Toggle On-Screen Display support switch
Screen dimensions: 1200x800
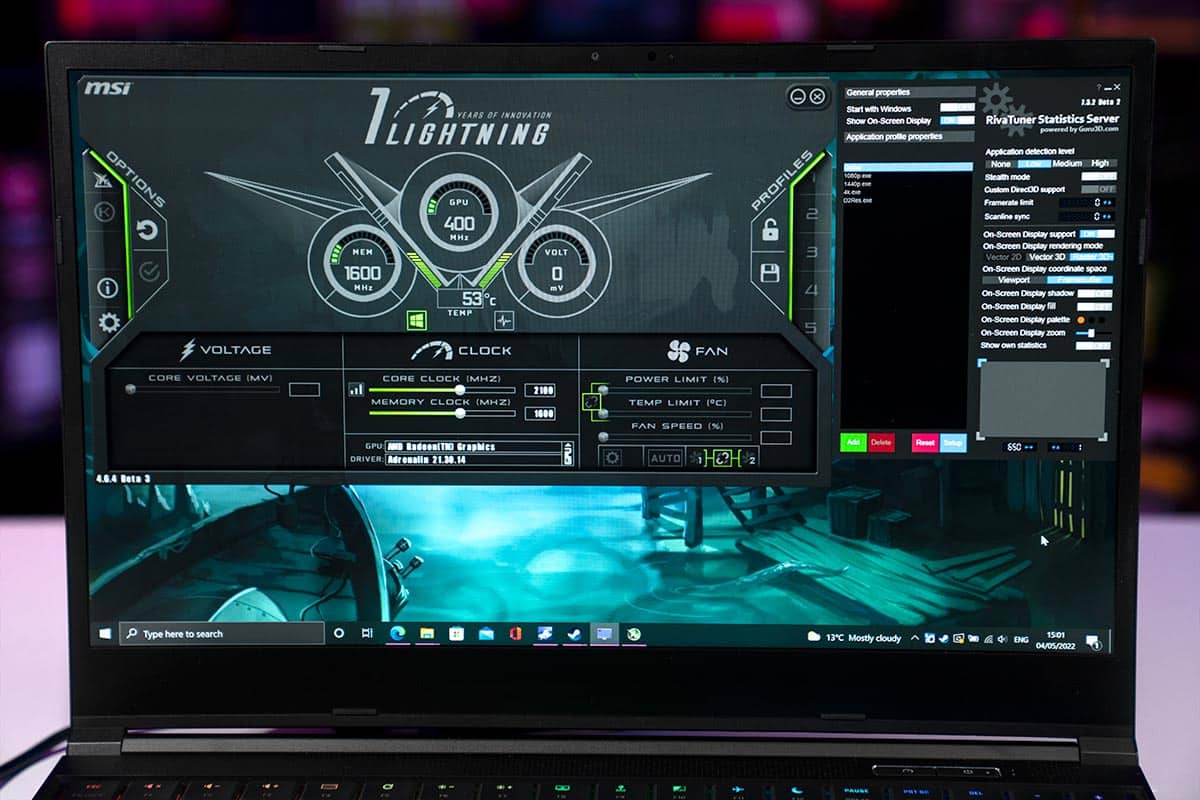[x=1098, y=233]
